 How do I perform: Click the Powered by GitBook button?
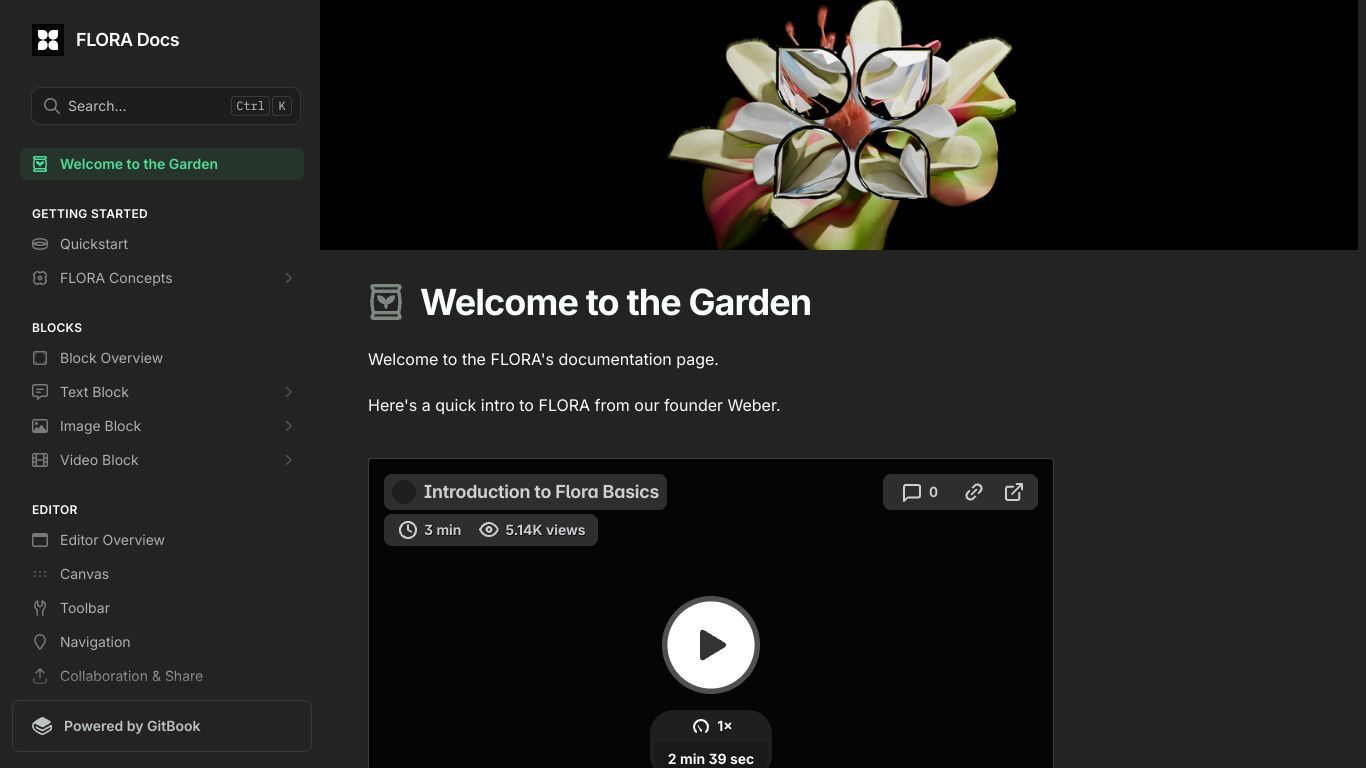coord(162,726)
